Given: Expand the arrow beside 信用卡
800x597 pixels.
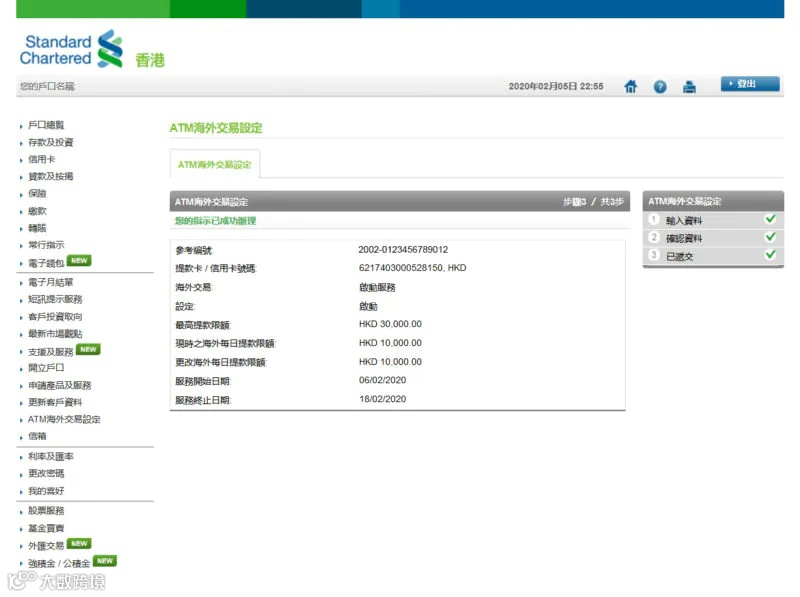Looking at the screenshot, I should (21, 160).
